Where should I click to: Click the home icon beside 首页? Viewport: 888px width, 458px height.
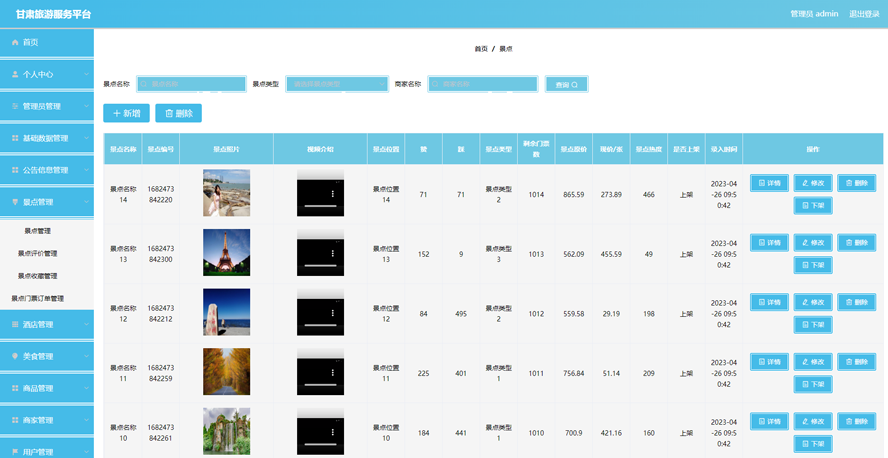(15, 42)
